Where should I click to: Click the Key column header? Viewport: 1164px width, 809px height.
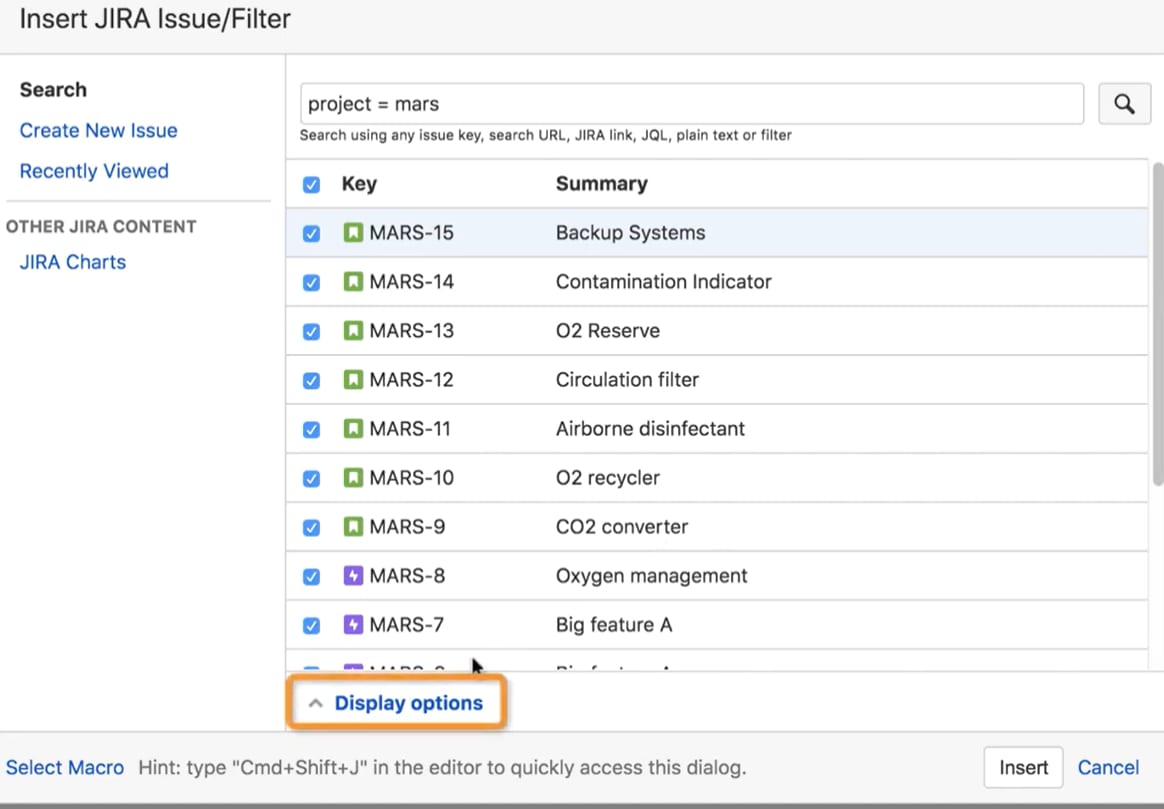359,184
